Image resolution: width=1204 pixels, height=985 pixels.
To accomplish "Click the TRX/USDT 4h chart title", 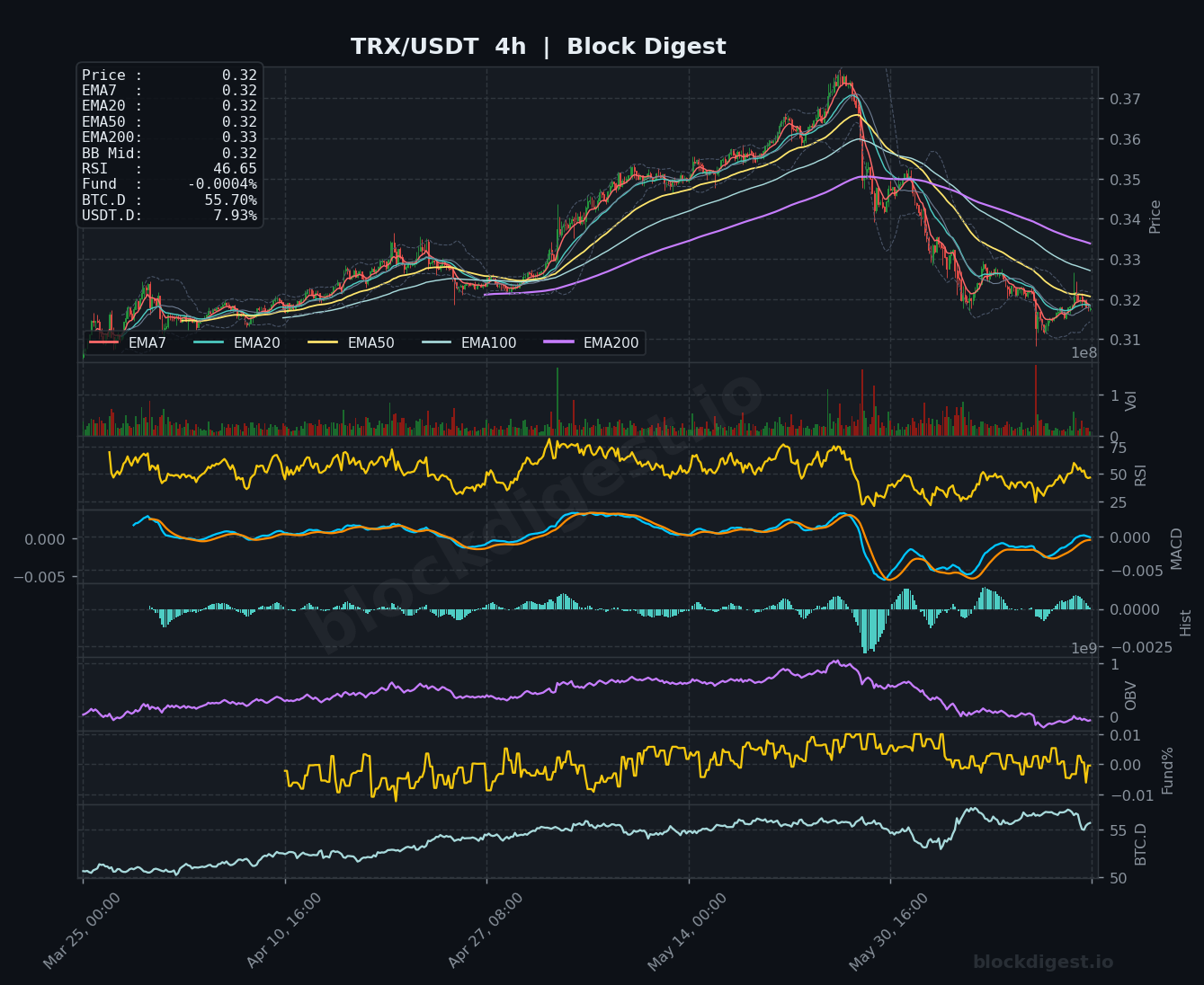I will [x=538, y=47].
